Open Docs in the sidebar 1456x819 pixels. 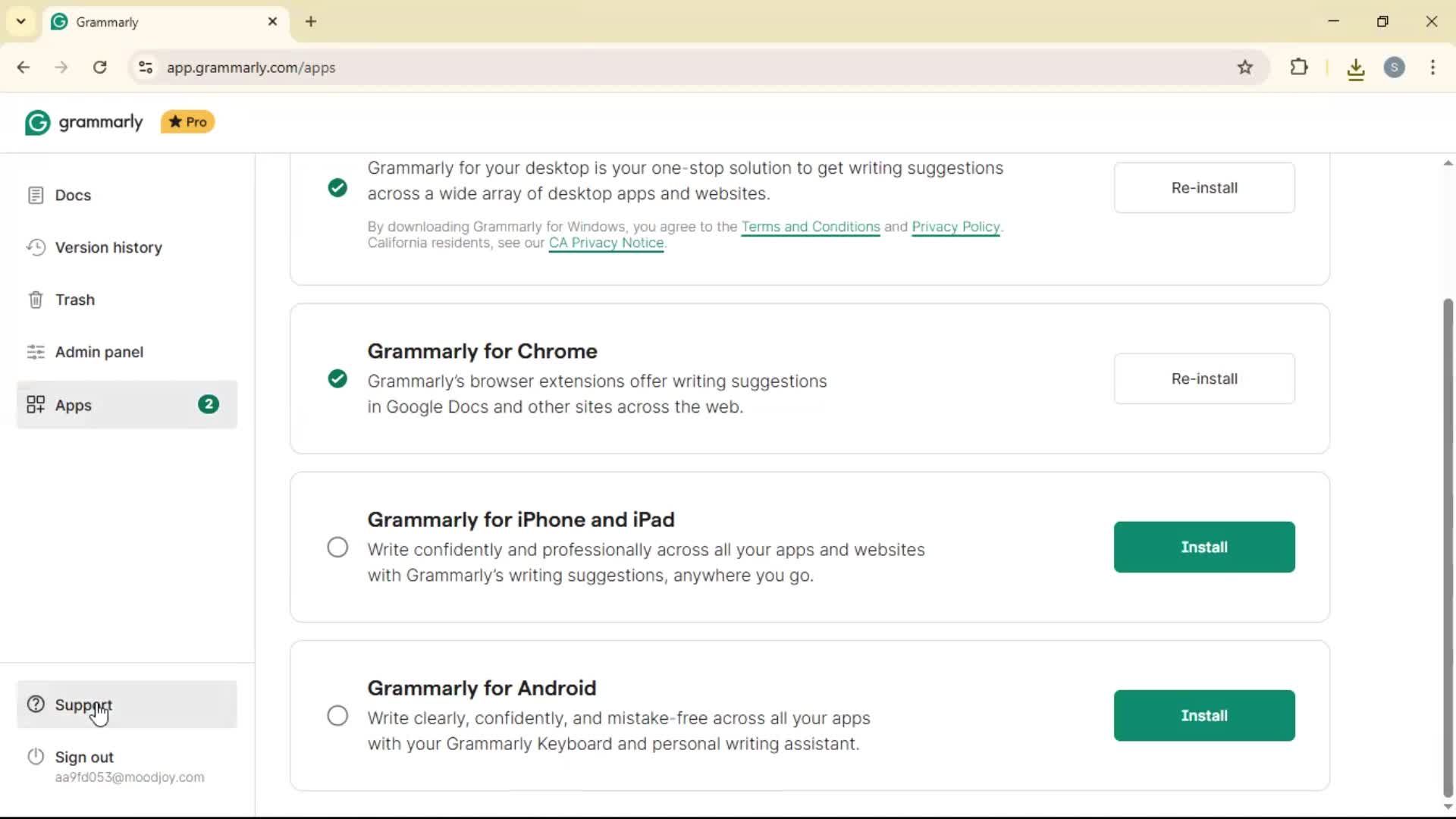point(73,195)
